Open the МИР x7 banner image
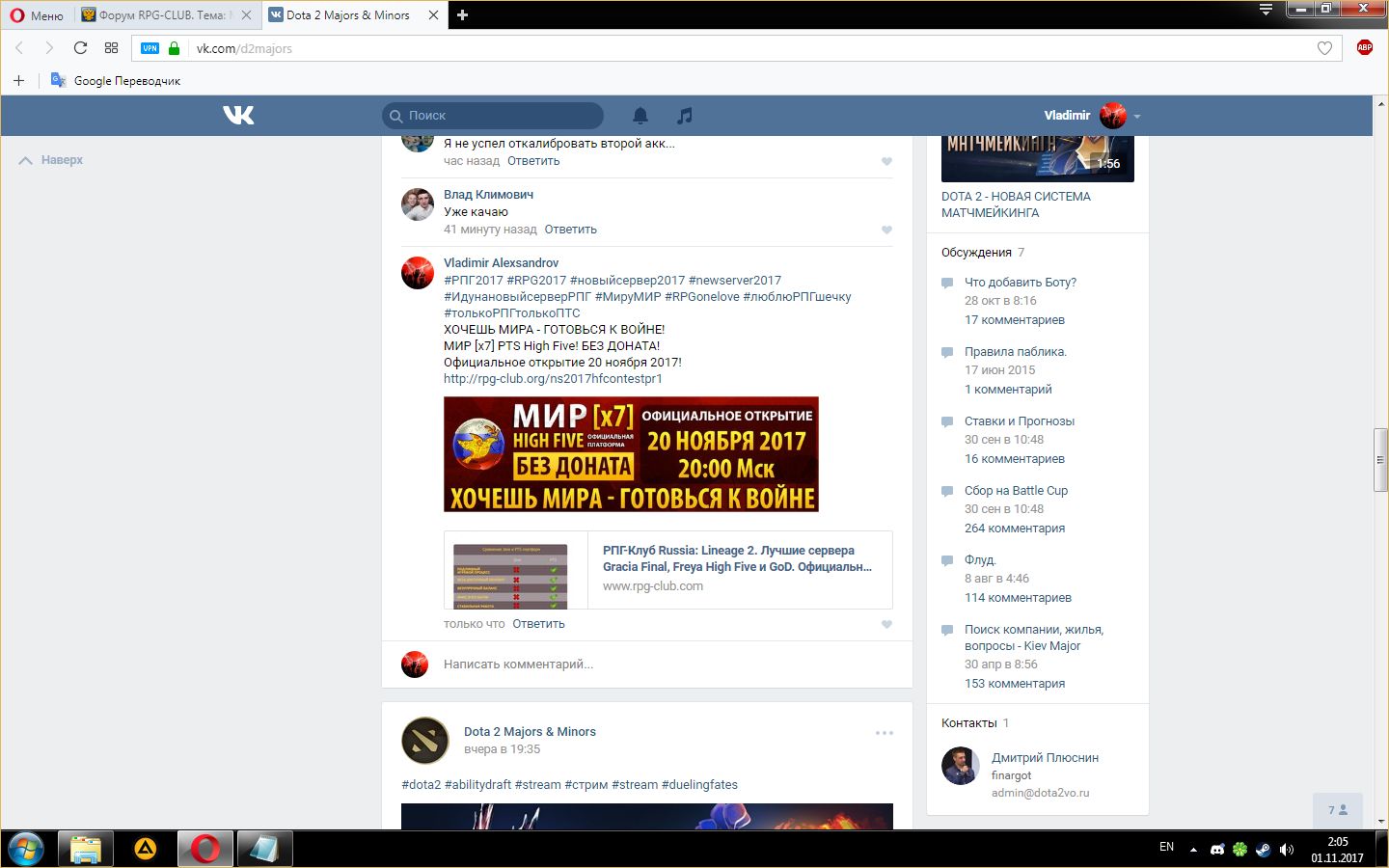 pos(631,454)
